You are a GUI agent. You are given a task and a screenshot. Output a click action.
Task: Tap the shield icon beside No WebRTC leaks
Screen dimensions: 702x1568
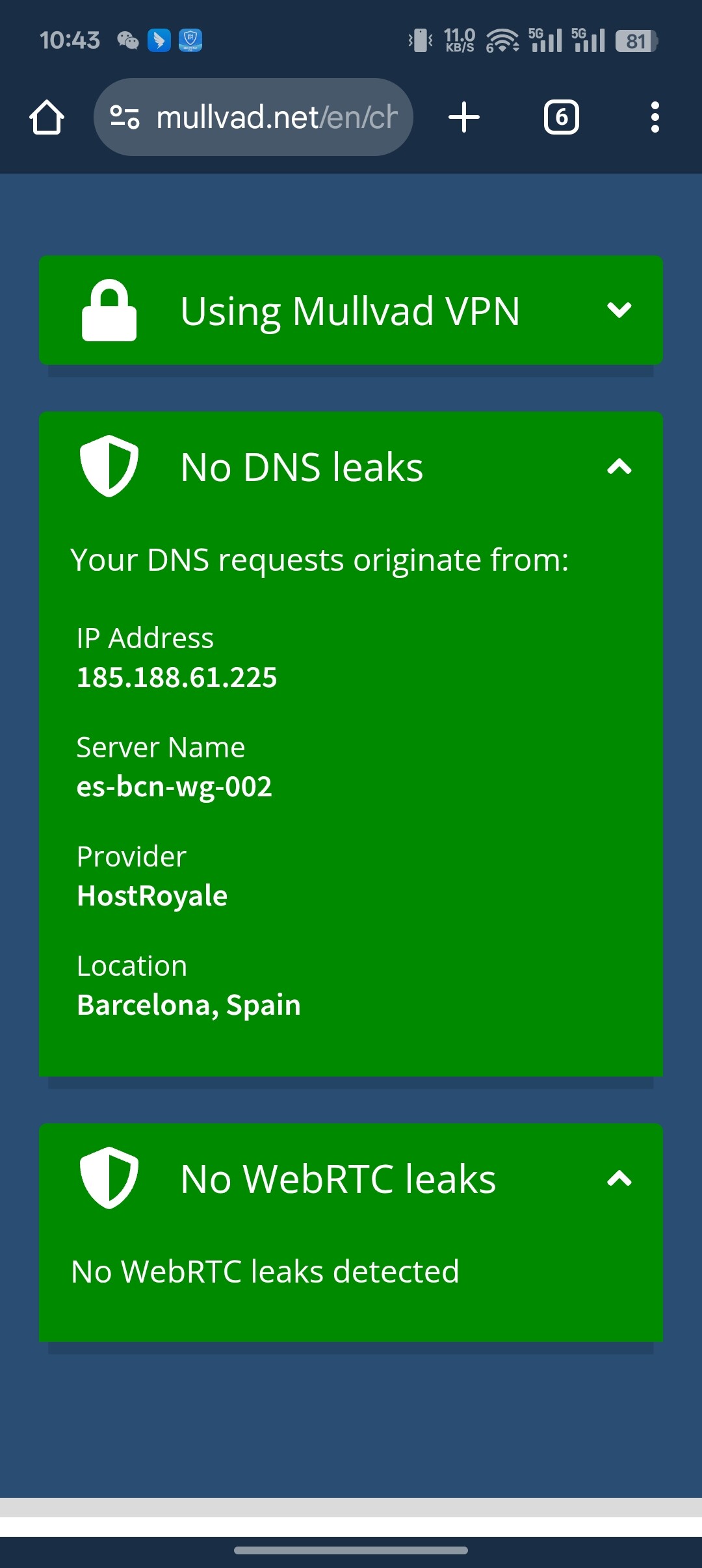(109, 1178)
